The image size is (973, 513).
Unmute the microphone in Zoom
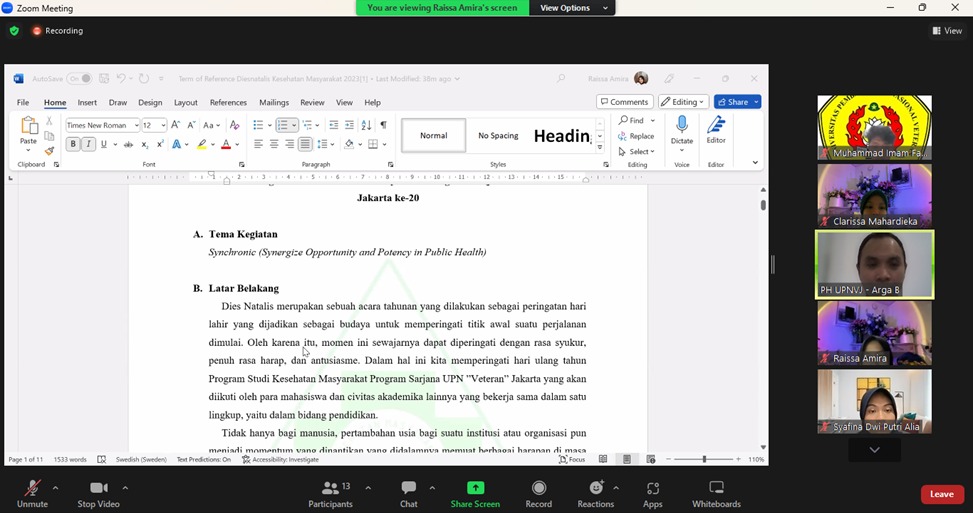[32, 489]
